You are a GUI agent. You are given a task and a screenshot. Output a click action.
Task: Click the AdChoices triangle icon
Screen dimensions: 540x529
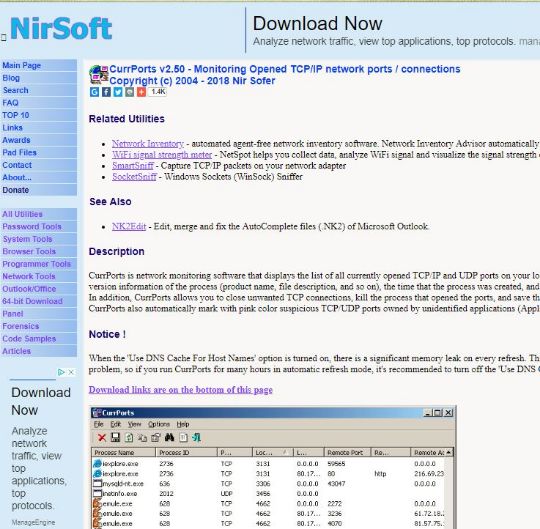(61, 372)
